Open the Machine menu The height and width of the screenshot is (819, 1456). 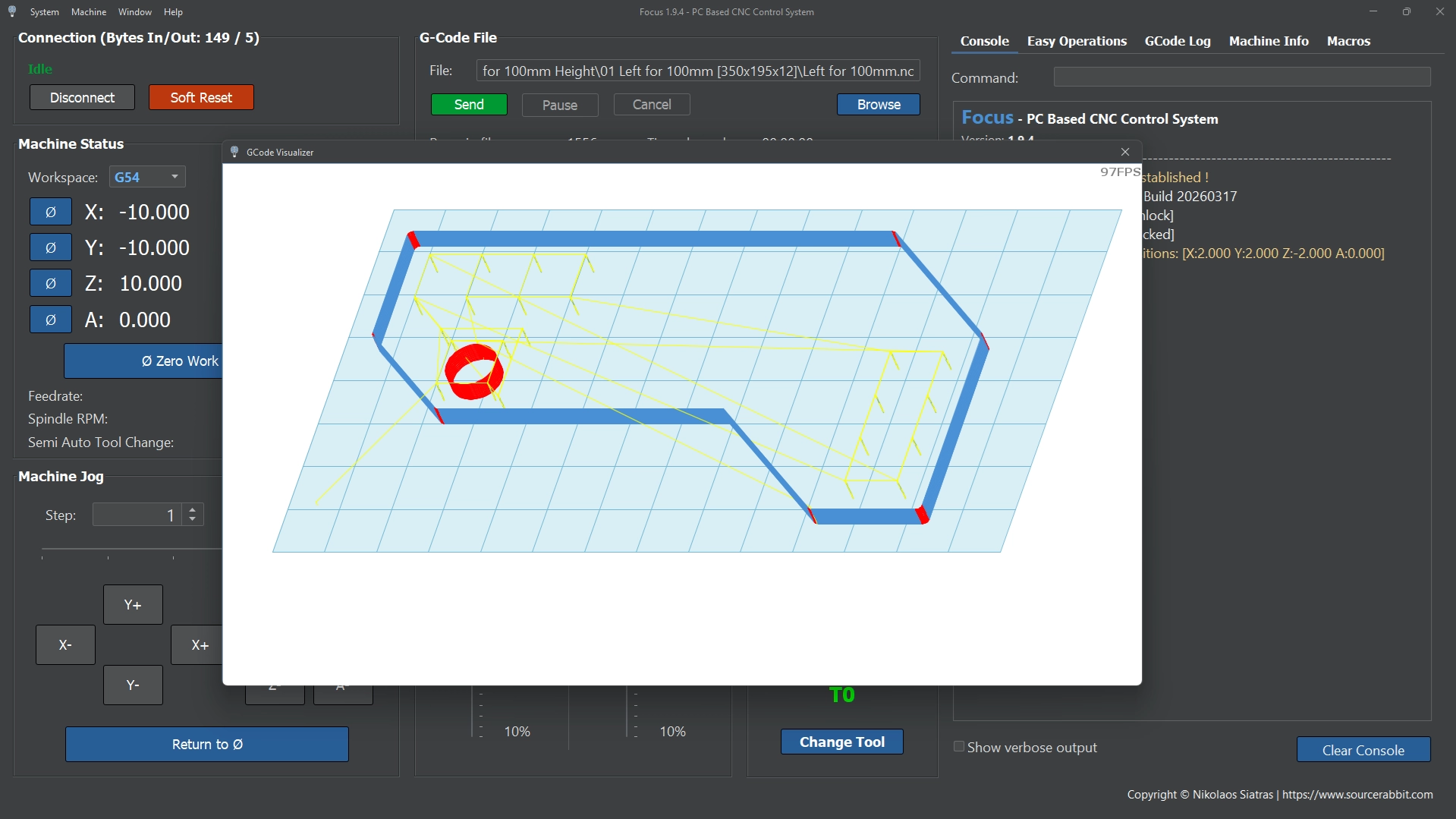tap(89, 11)
